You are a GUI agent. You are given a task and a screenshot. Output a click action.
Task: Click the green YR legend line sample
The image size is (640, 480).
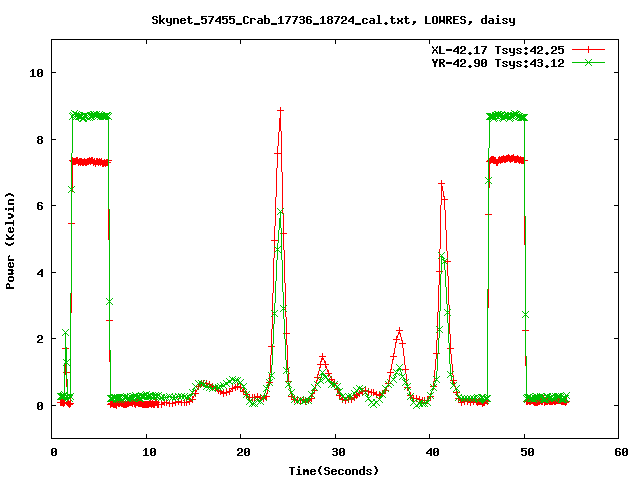588,62
